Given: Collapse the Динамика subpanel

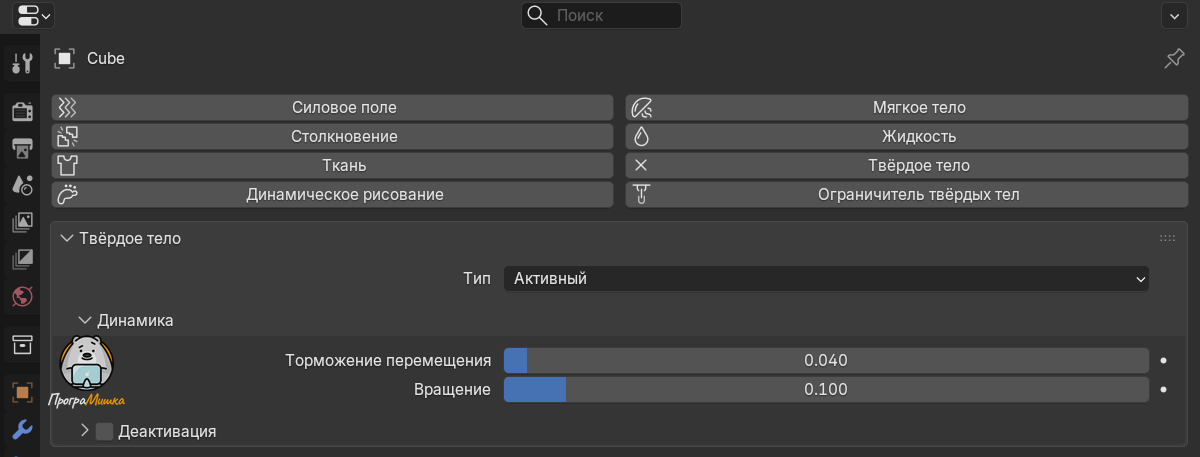Looking at the screenshot, I should tap(85, 321).
